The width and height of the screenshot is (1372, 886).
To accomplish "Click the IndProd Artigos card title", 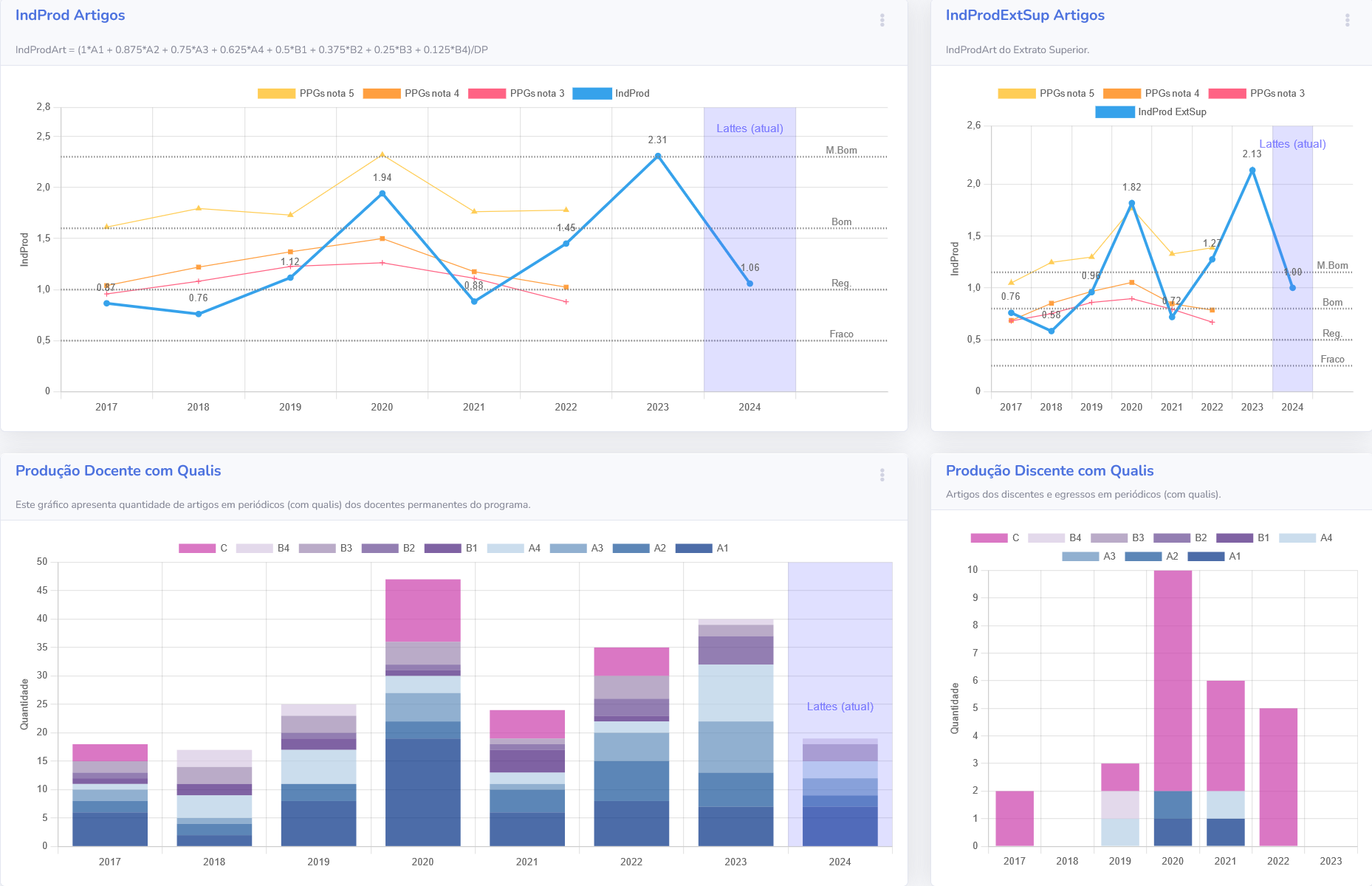I will pyautogui.click(x=70, y=16).
